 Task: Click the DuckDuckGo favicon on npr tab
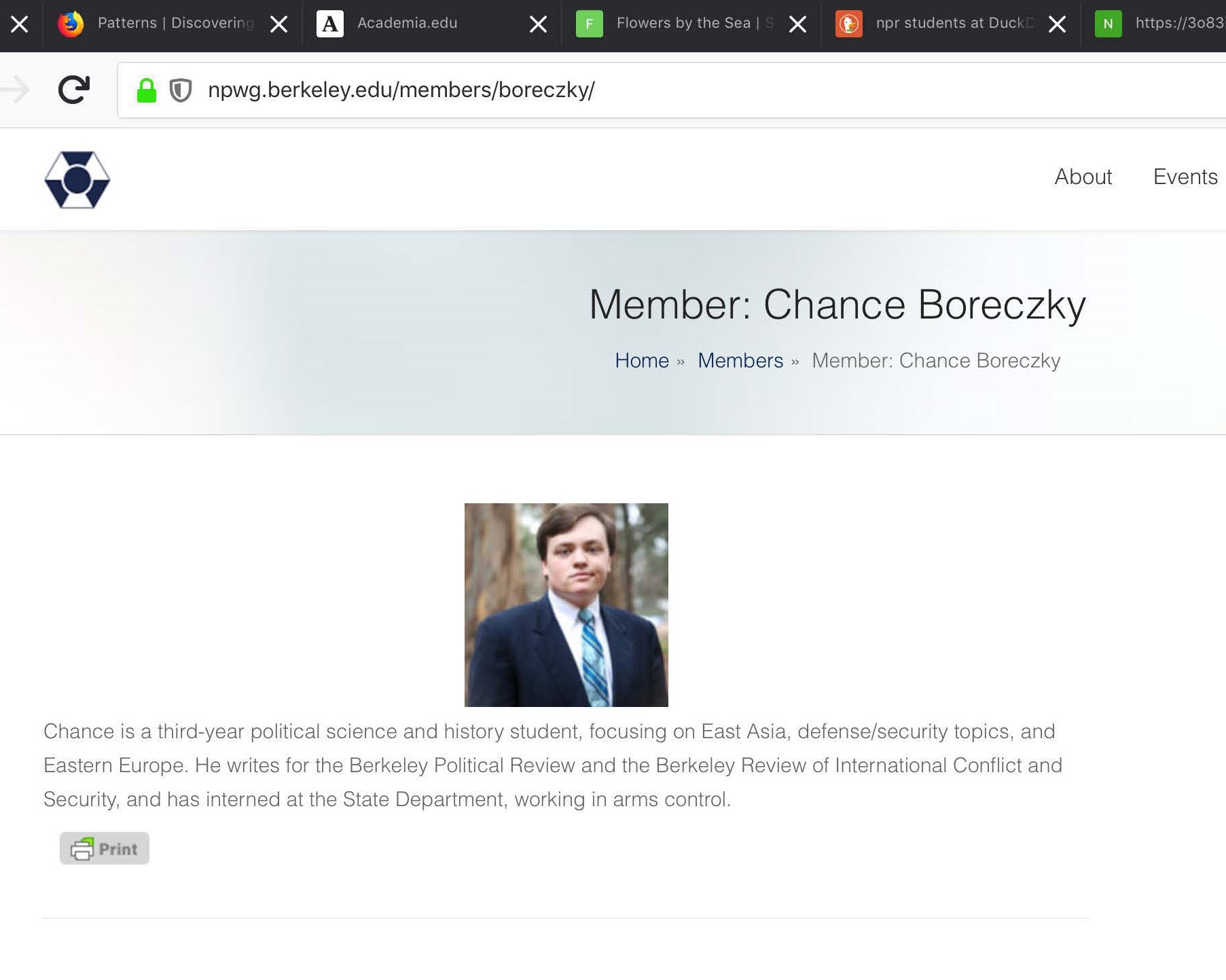click(849, 24)
